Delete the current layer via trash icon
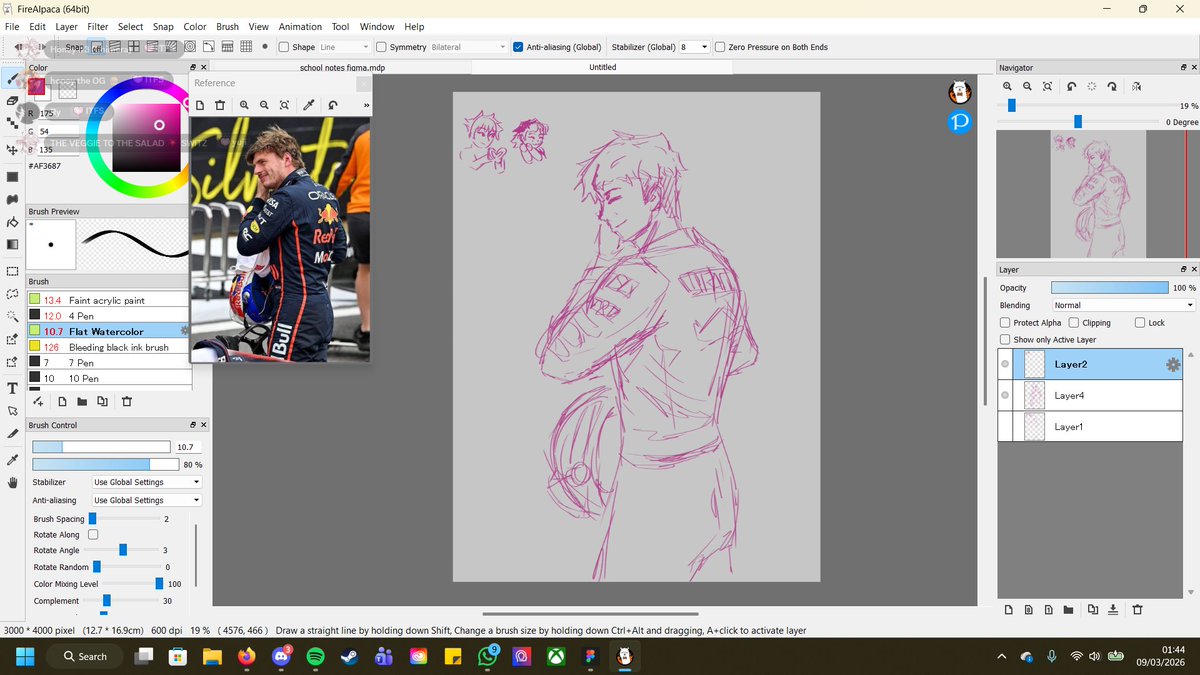Screen dimensions: 1200x675 click(1137, 609)
